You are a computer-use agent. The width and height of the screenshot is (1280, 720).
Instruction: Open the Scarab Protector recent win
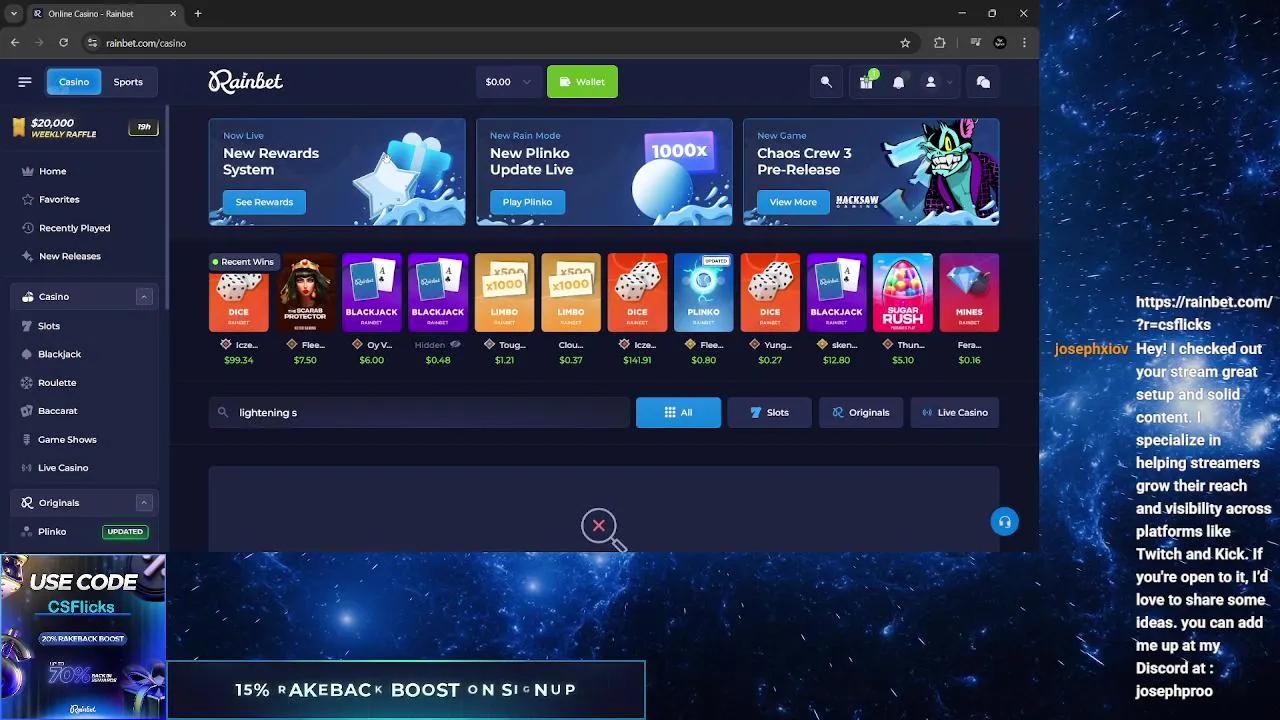click(x=305, y=292)
